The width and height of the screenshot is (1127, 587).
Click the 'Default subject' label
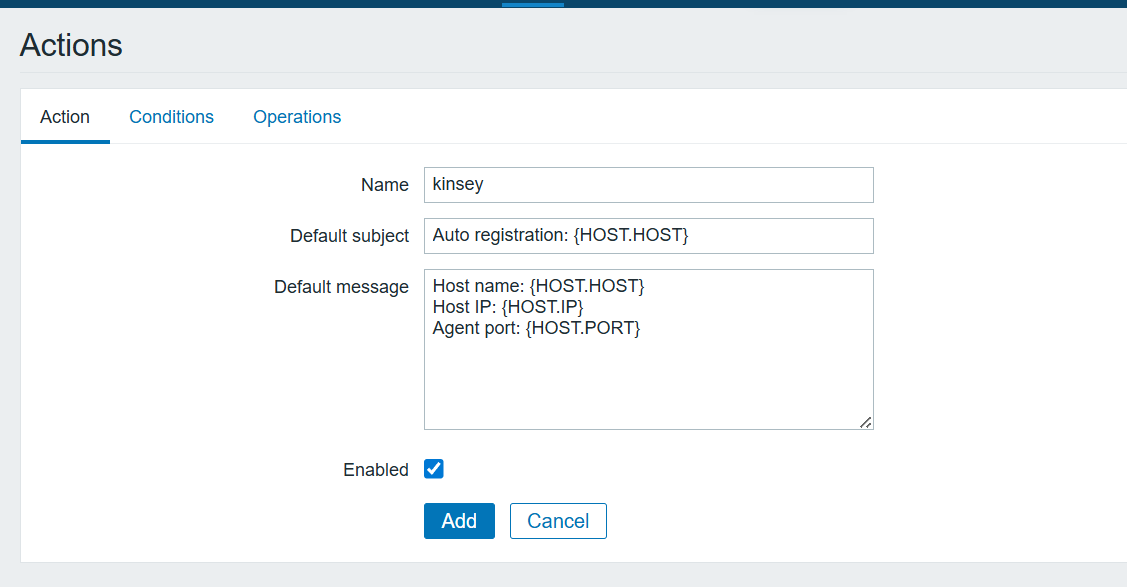[349, 236]
